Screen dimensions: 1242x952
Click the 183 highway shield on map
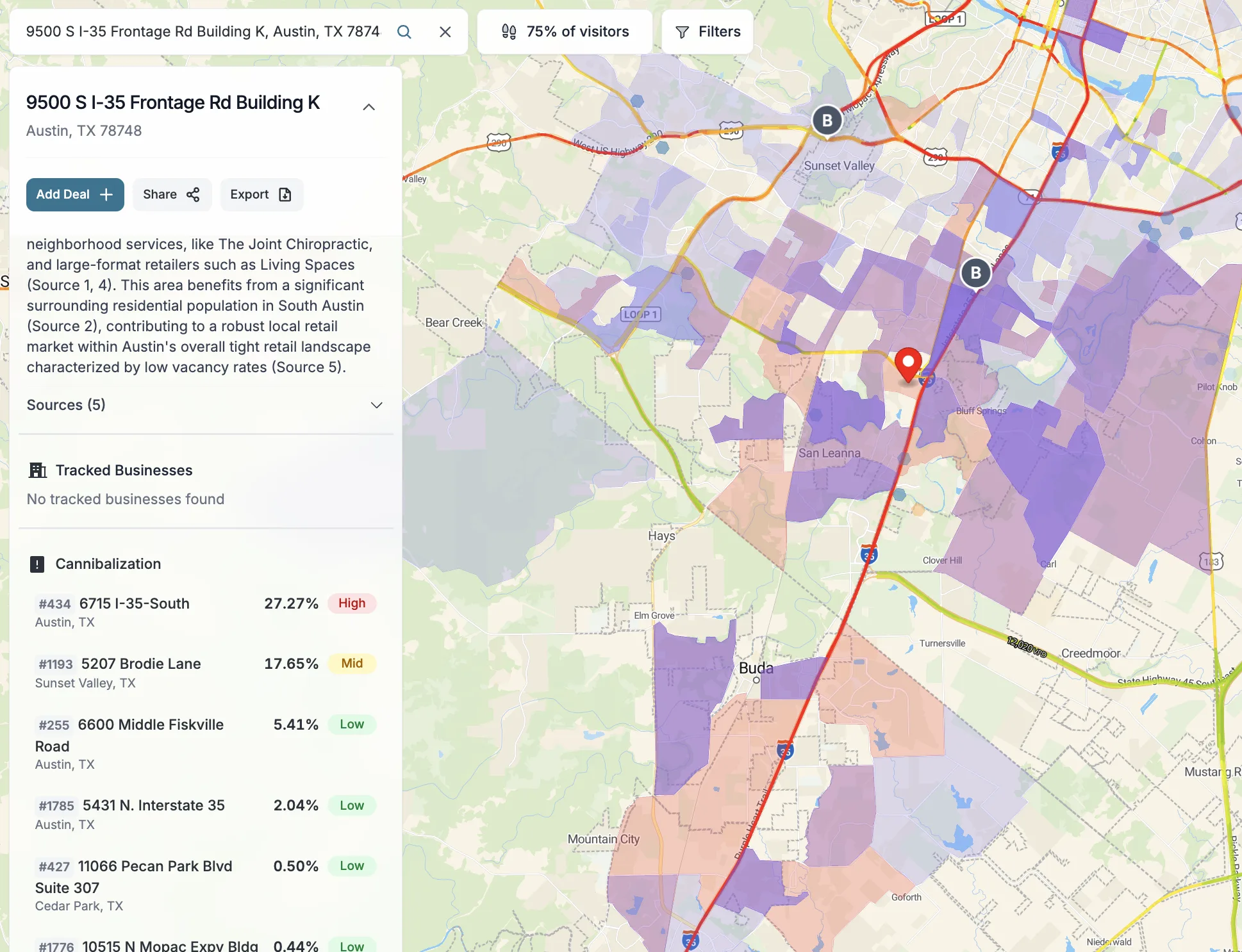point(1211,562)
